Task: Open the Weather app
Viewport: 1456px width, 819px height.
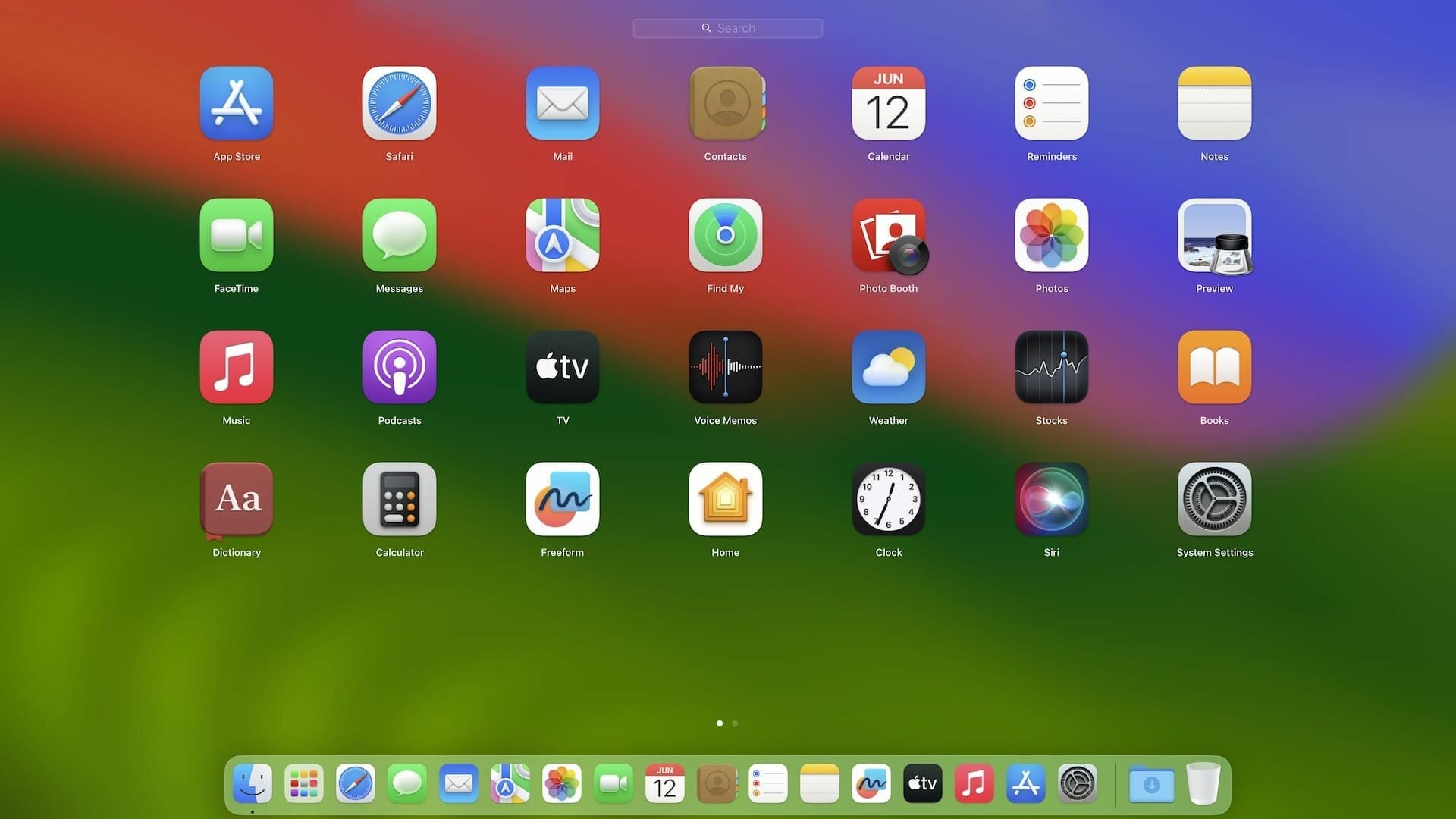Action: [x=889, y=367]
